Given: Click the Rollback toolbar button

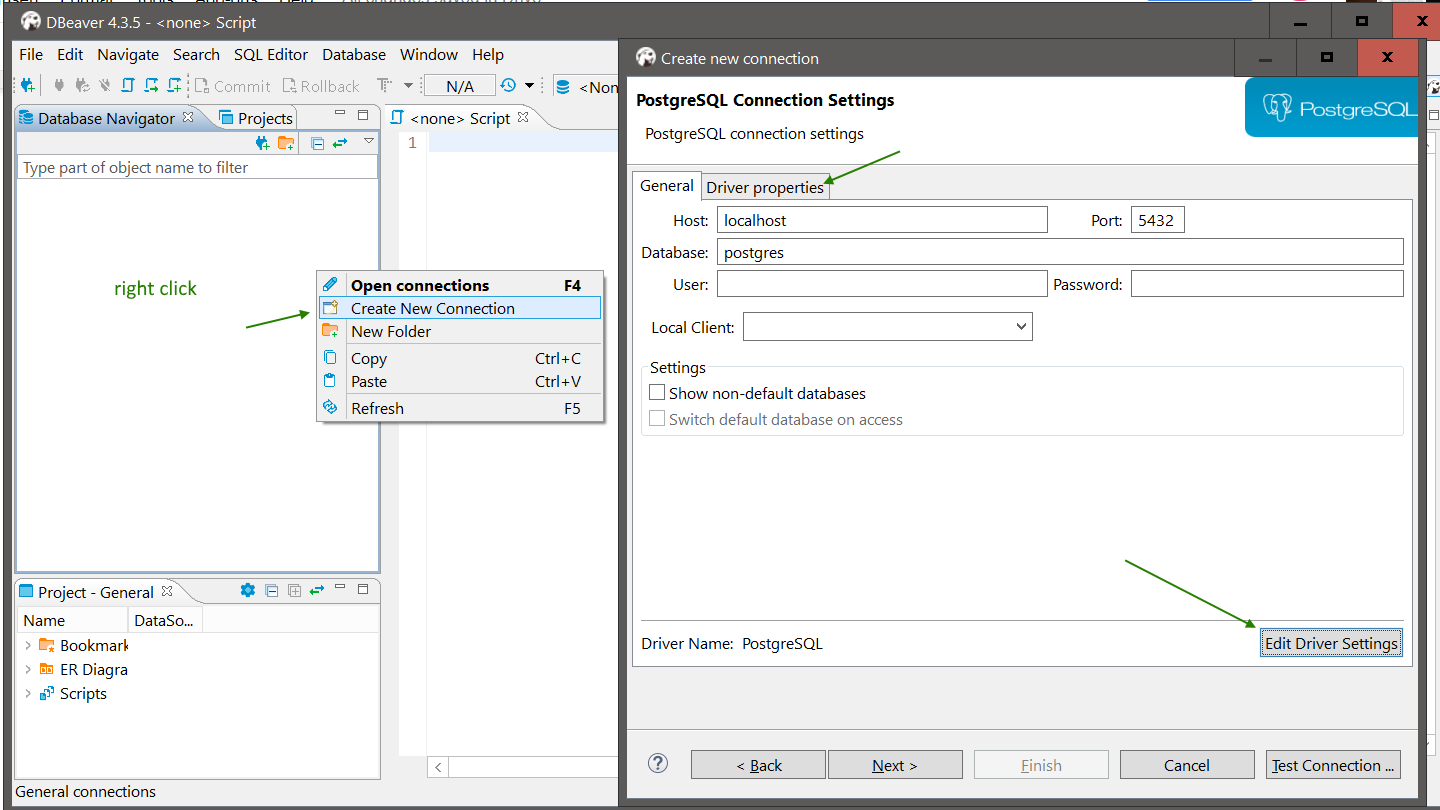Looking at the screenshot, I should (x=320, y=86).
